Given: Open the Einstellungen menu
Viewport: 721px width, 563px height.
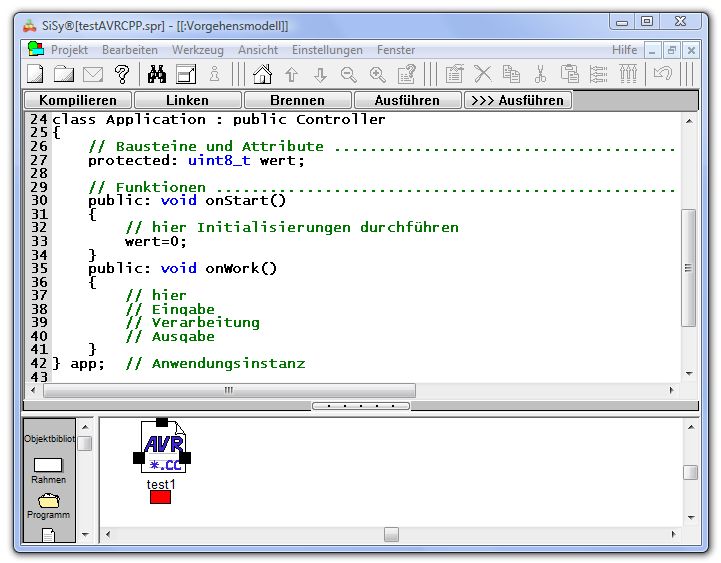Looking at the screenshot, I should pos(327,49).
